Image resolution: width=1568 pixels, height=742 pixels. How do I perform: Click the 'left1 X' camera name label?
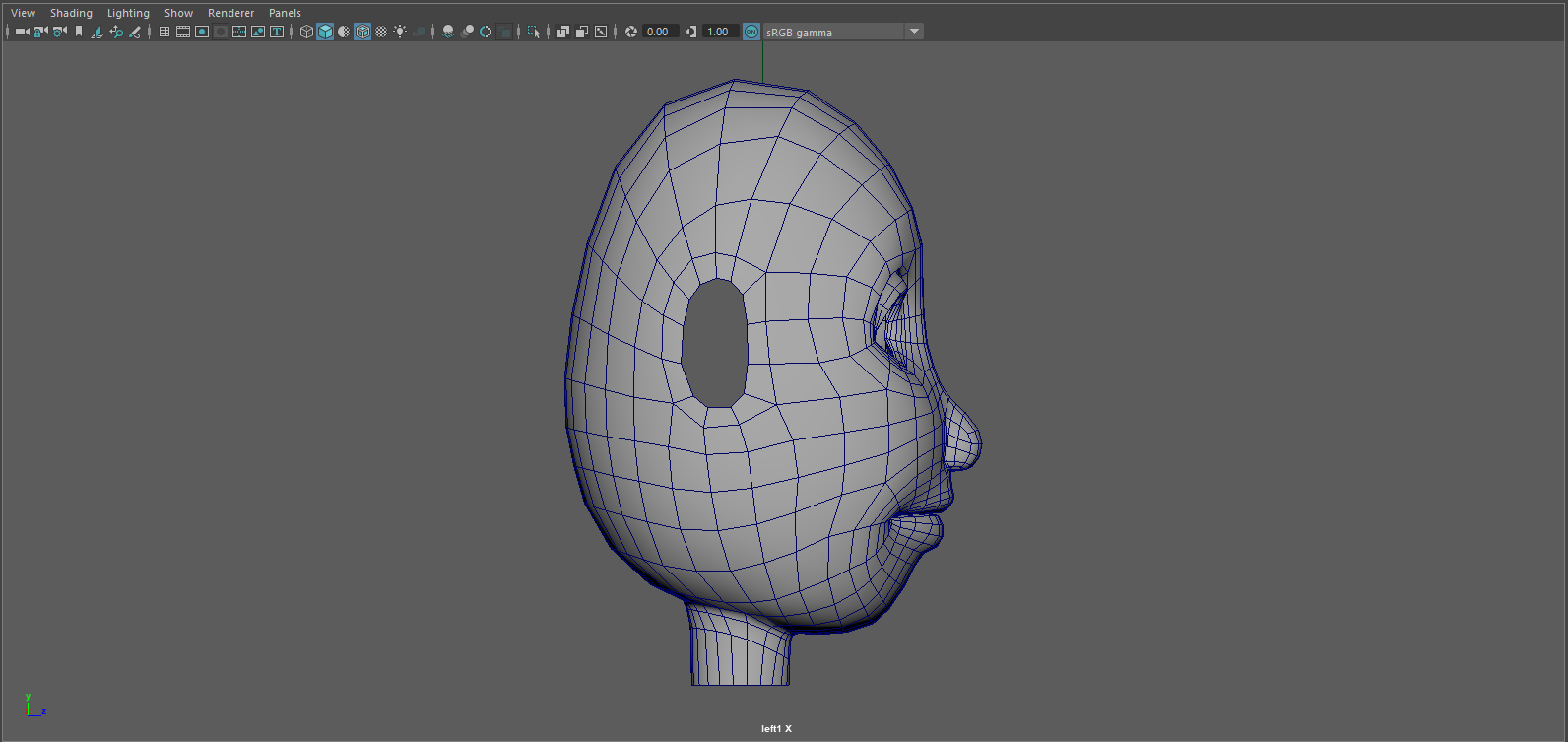coord(776,729)
